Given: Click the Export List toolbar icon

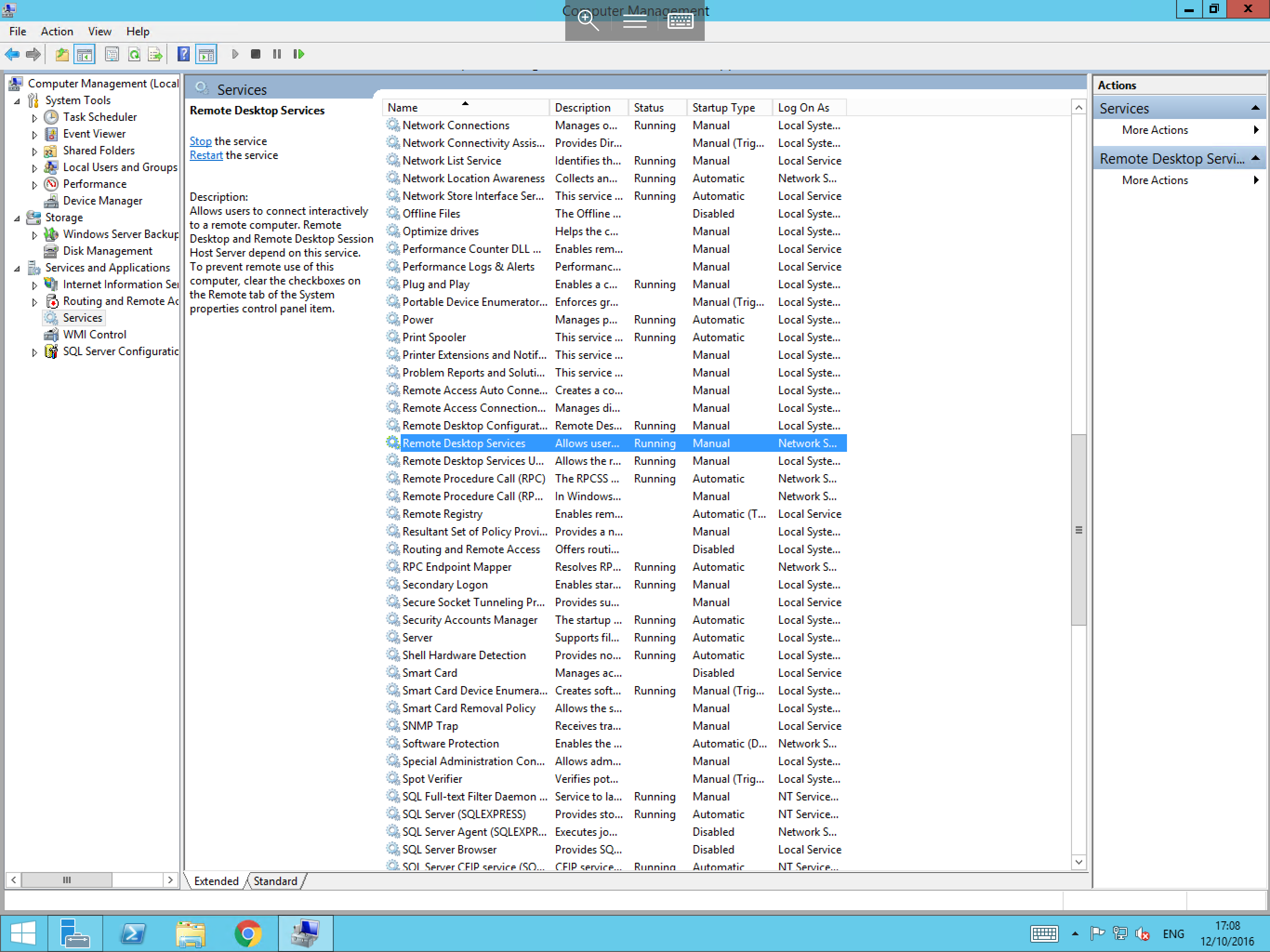Looking at the screenshot, I should click(x=155, y=54).
